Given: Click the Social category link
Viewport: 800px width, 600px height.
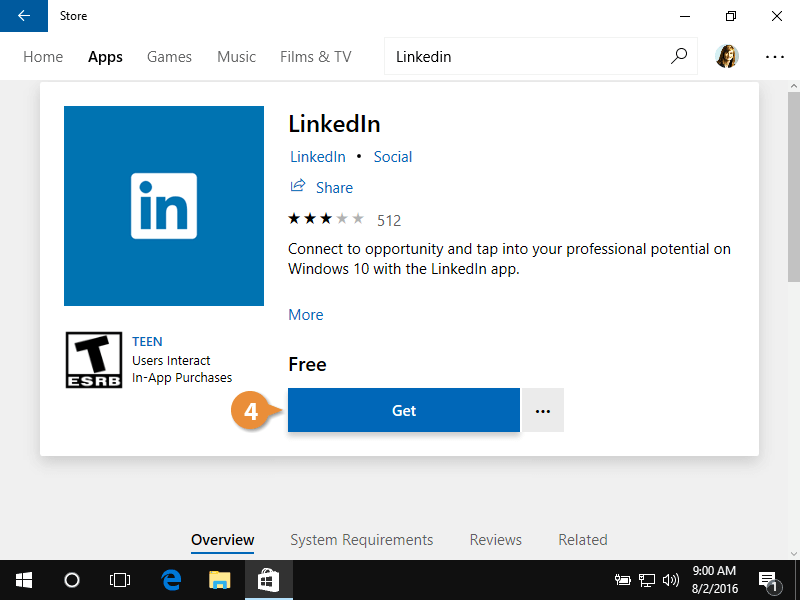Looking at the screenshot, I should (x=392, y=157).
